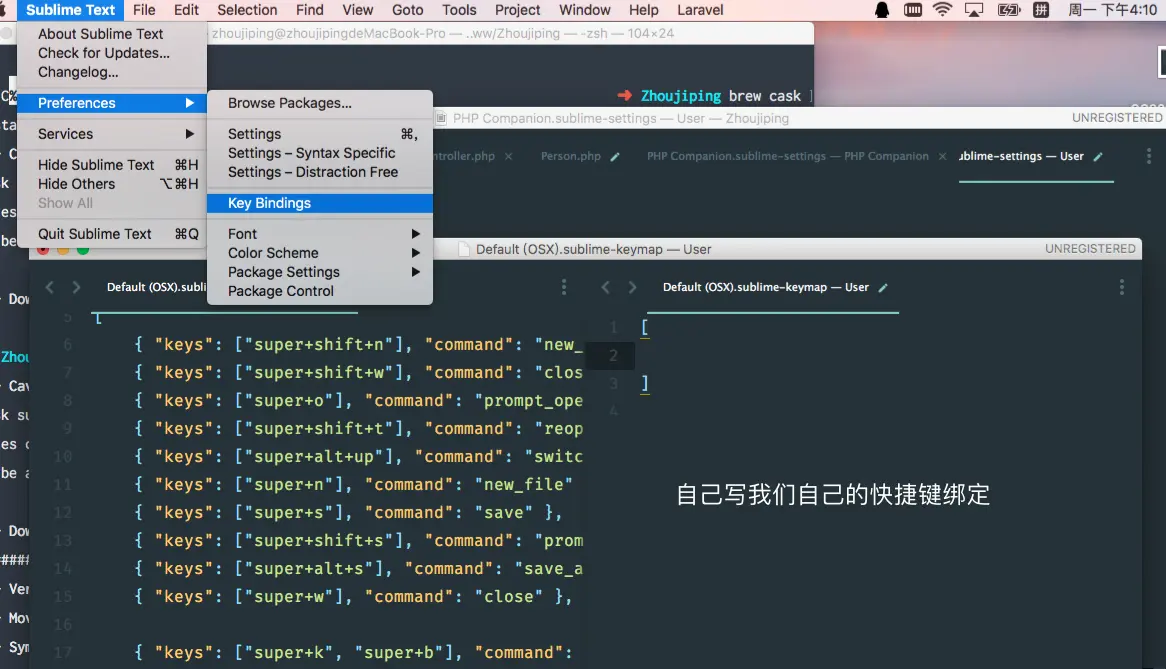
Task: Select Key Bindings
Action: coord(320,203)
